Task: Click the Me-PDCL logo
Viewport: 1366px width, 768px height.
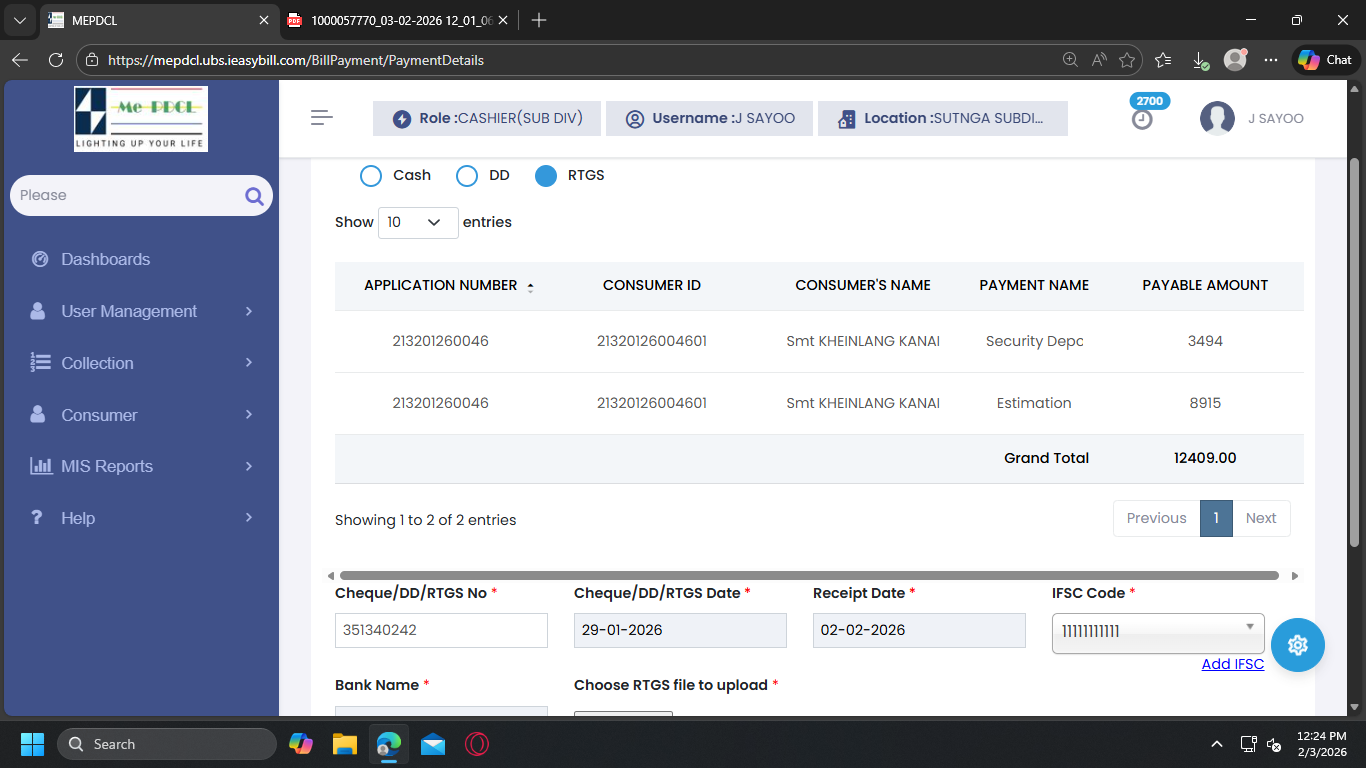Action: [x=141, y=118]
